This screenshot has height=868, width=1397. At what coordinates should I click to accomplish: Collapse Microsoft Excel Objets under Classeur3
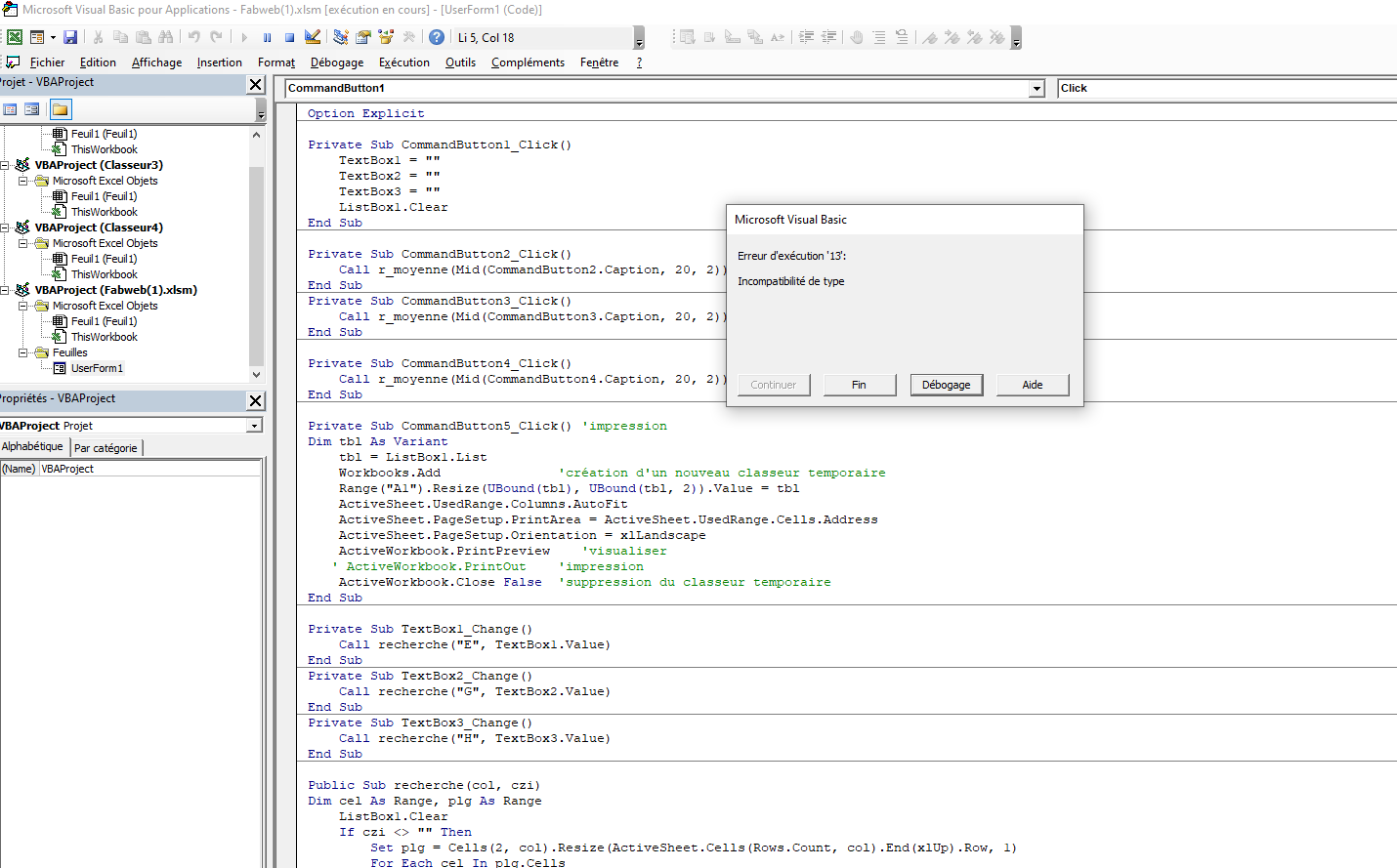(x=23, y=181)
